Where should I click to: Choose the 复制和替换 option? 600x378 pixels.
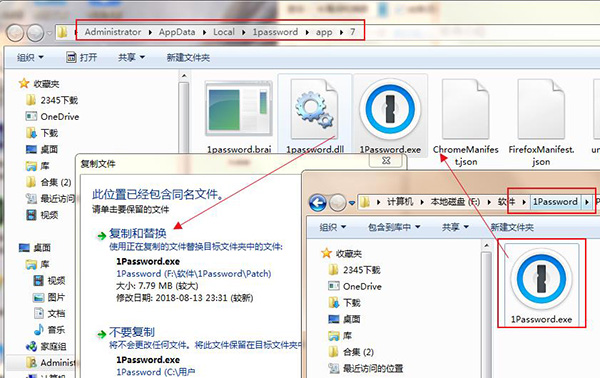point(138,233)
